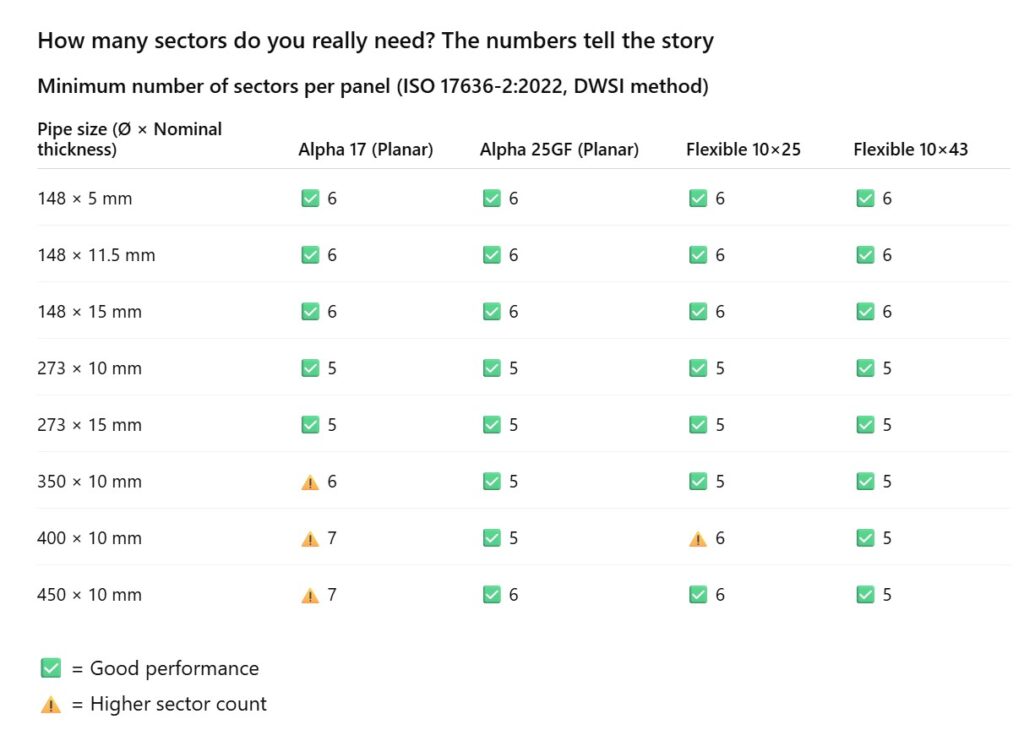Click the Flexible 10×25 column header

743,150
